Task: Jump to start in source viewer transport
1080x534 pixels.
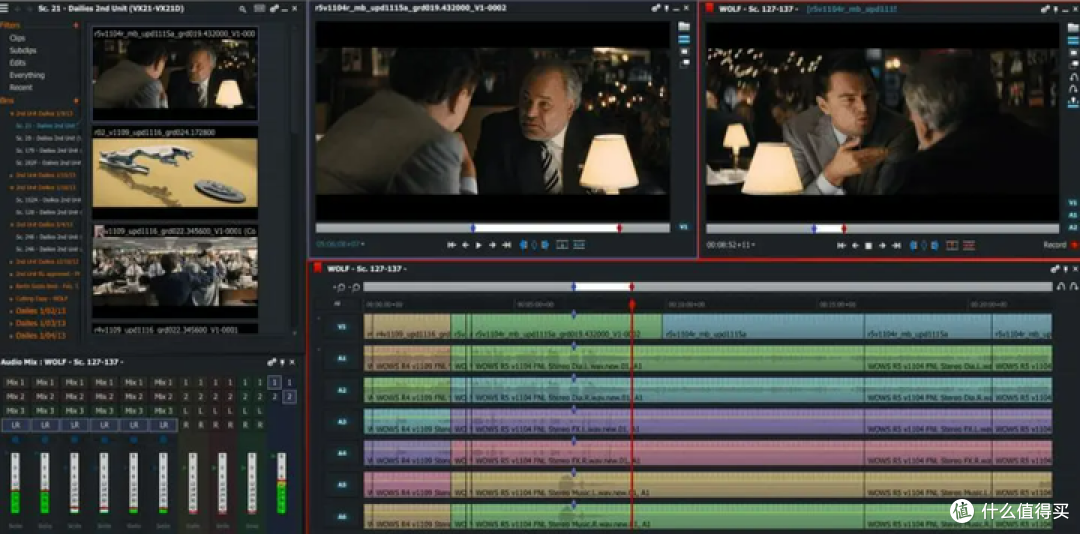Action: 451,245
